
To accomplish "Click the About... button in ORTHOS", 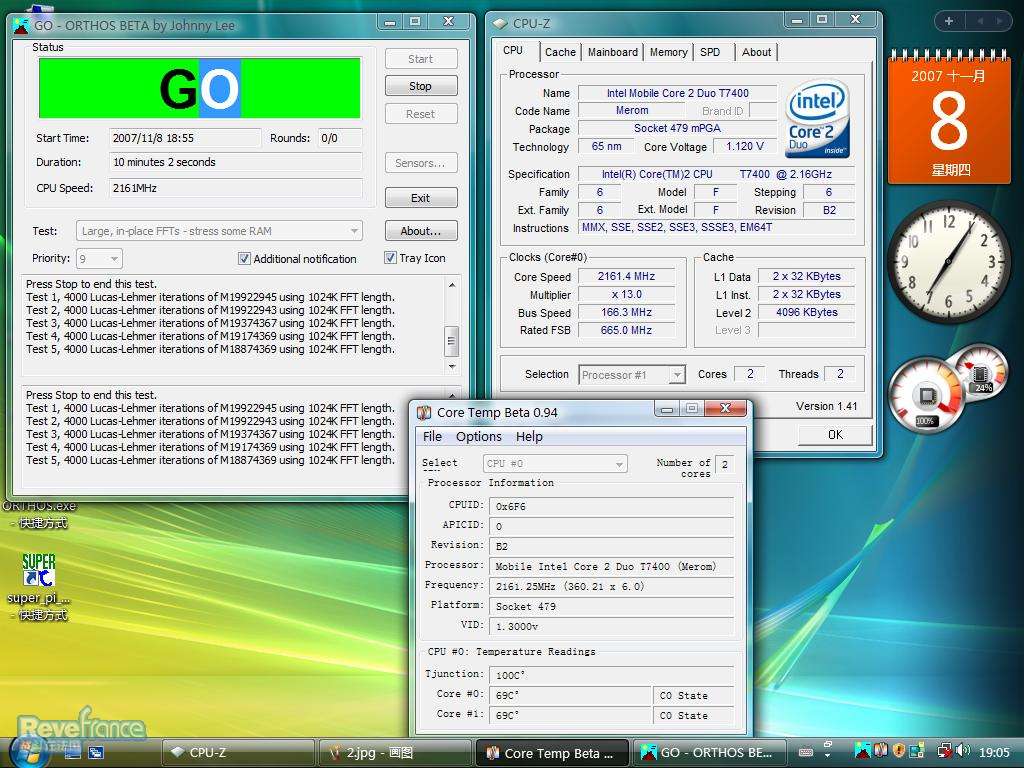I will (421, 231).
